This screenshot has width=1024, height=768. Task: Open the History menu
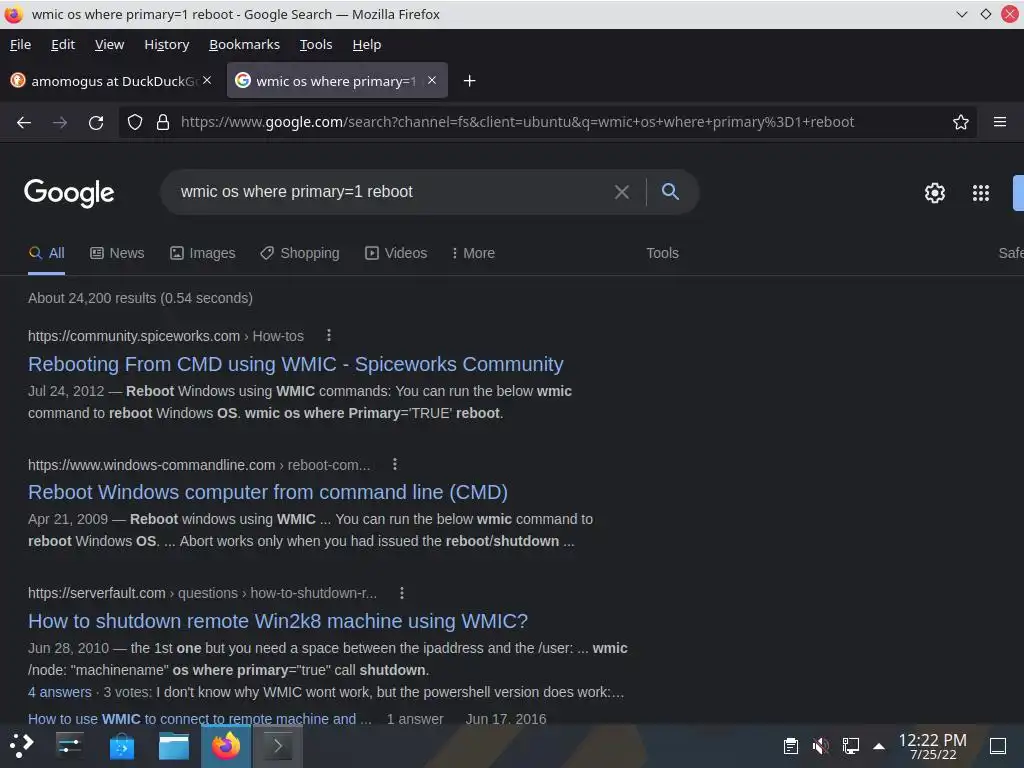coord(167,44)
